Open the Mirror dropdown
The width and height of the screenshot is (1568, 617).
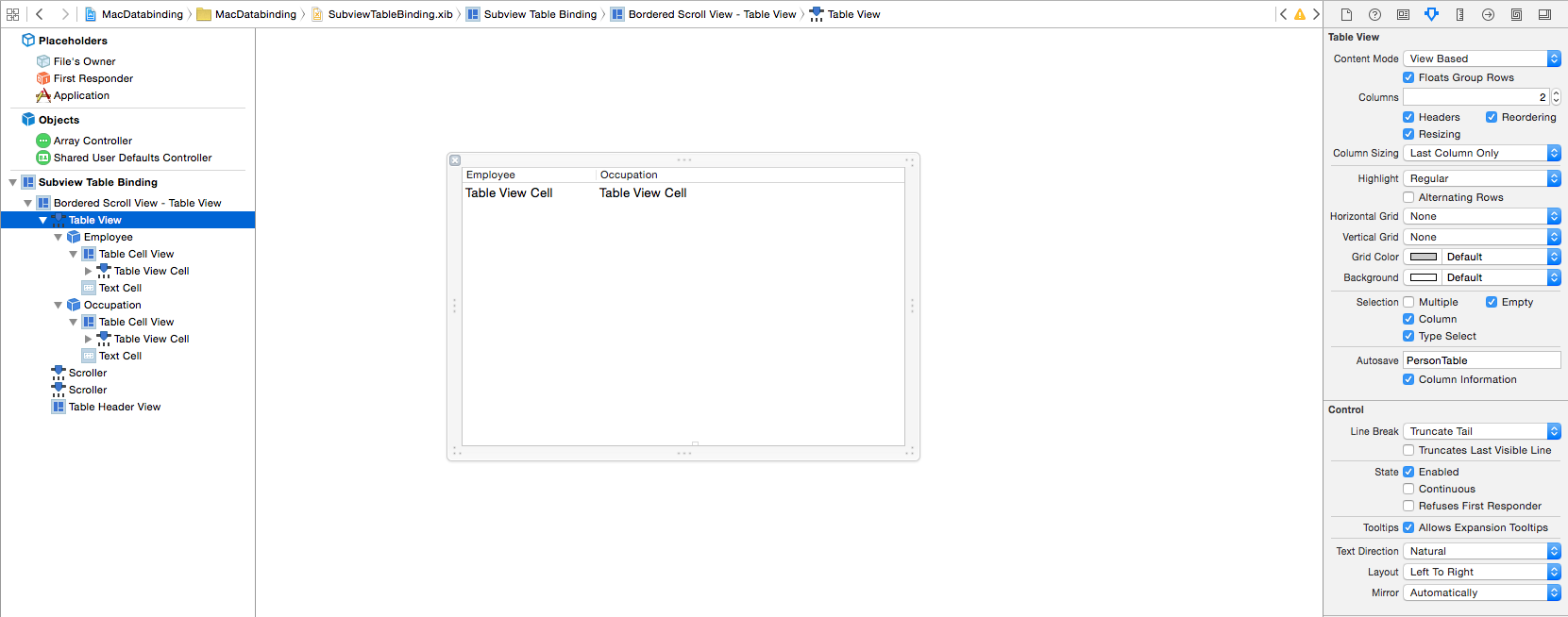tap(1482, 592)
